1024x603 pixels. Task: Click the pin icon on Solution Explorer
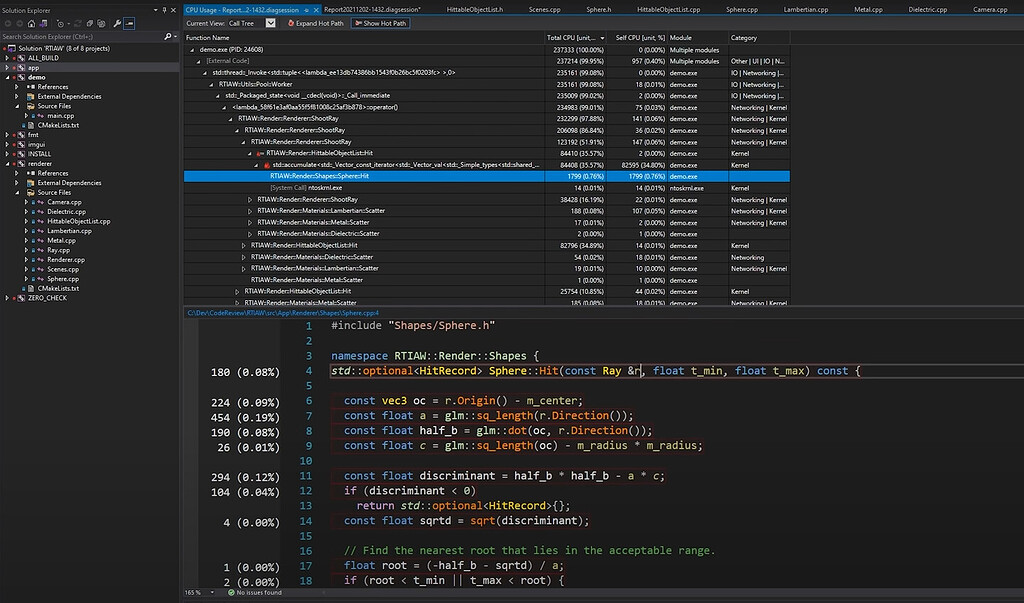point(164,9)
